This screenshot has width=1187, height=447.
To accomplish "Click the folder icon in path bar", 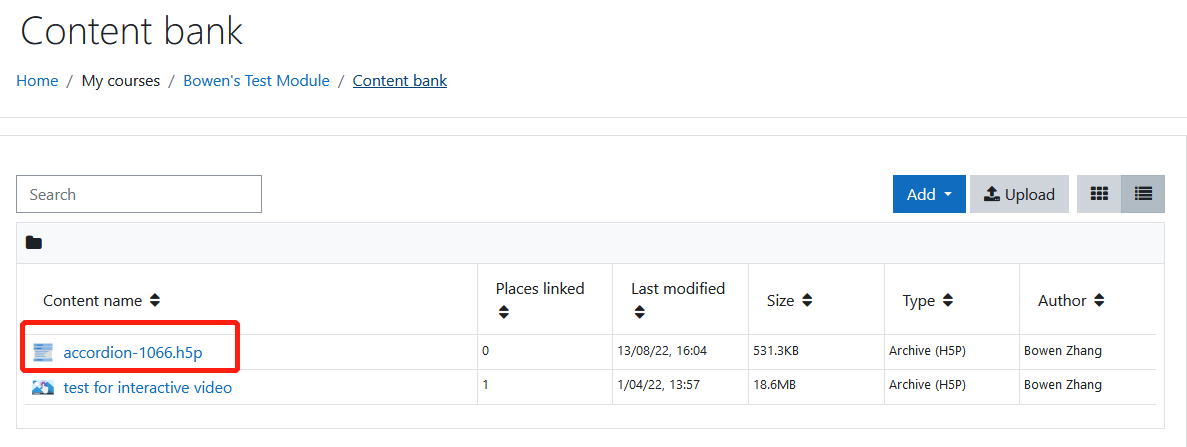I will tap(33, 243).
